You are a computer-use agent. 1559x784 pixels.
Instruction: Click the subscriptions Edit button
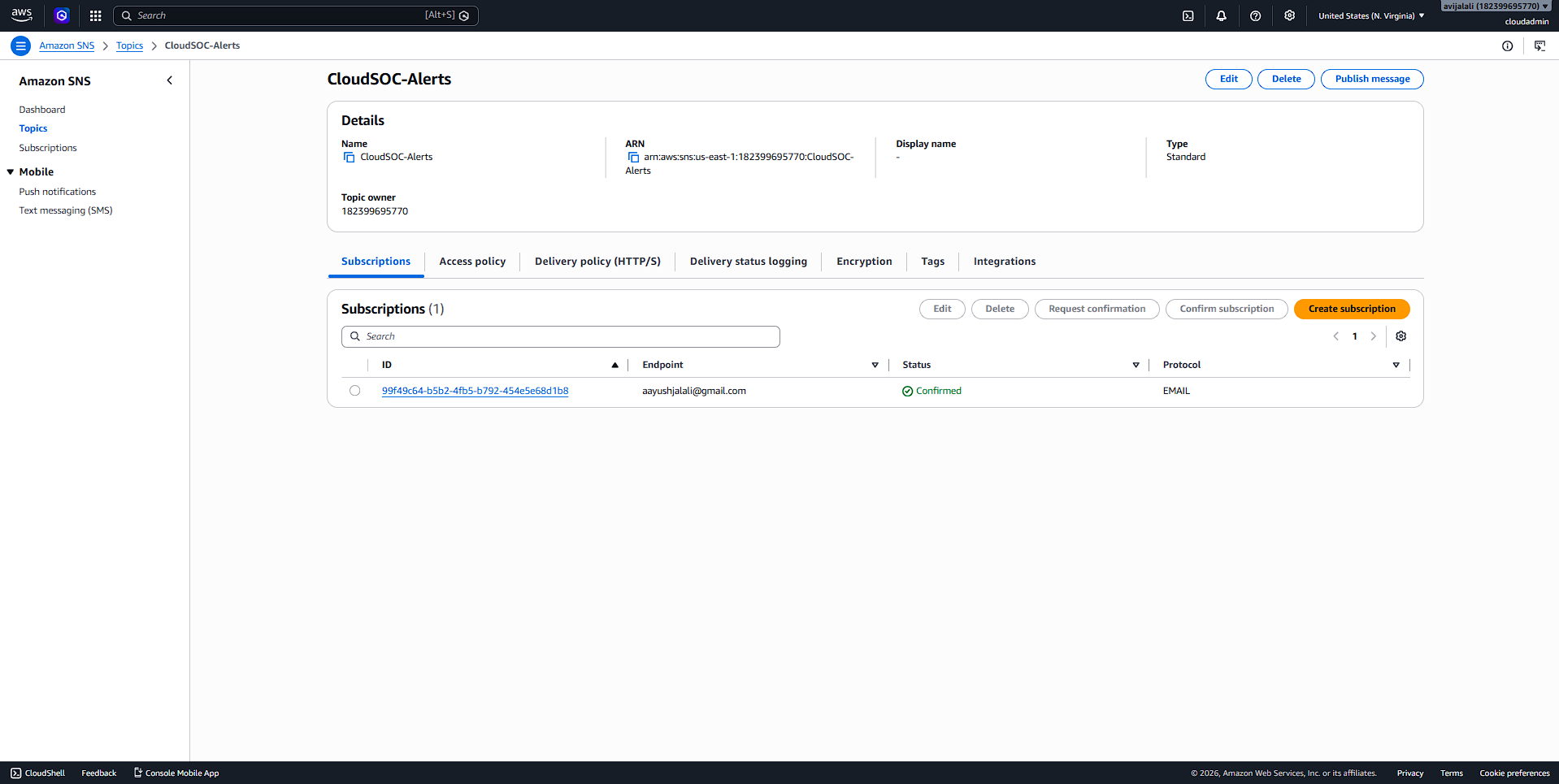pos(942,309)
